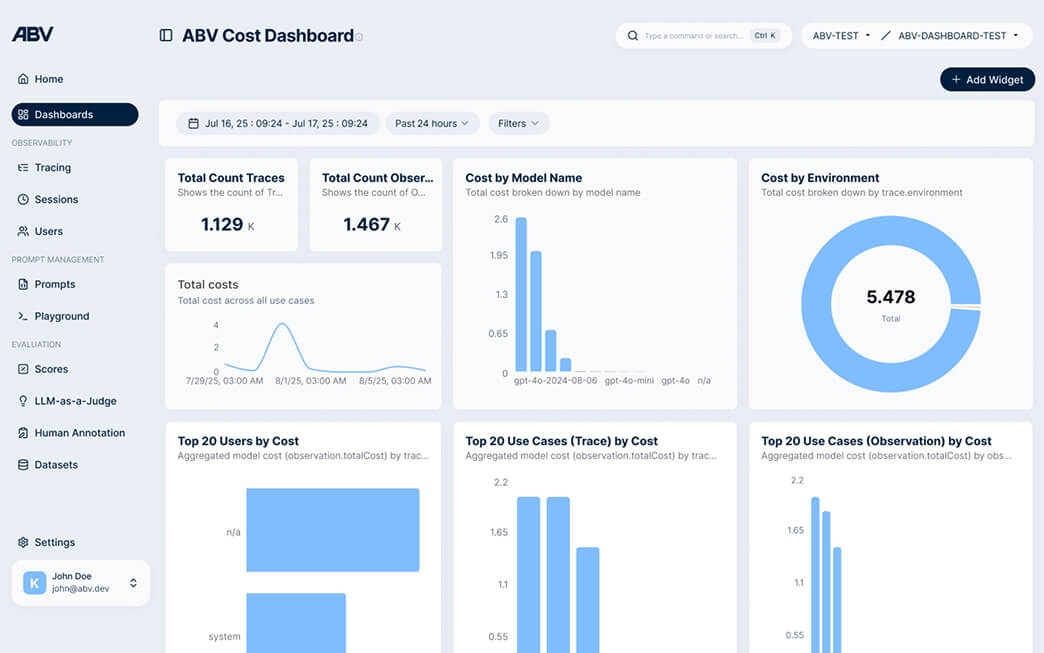Click the Datasets database icon

(23, 465)
